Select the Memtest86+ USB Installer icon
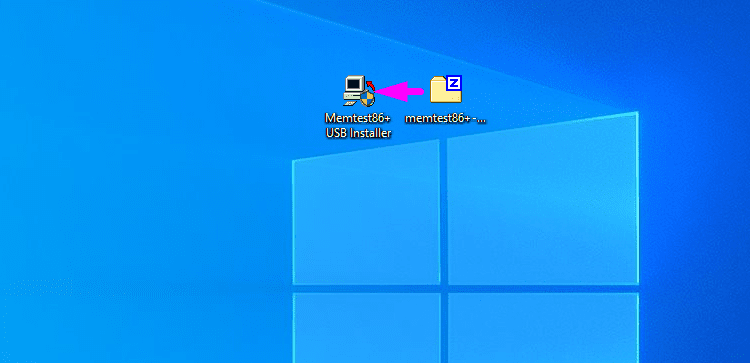Image resolution: width=750 pixels, height=363 pixels. pos(359,90)
